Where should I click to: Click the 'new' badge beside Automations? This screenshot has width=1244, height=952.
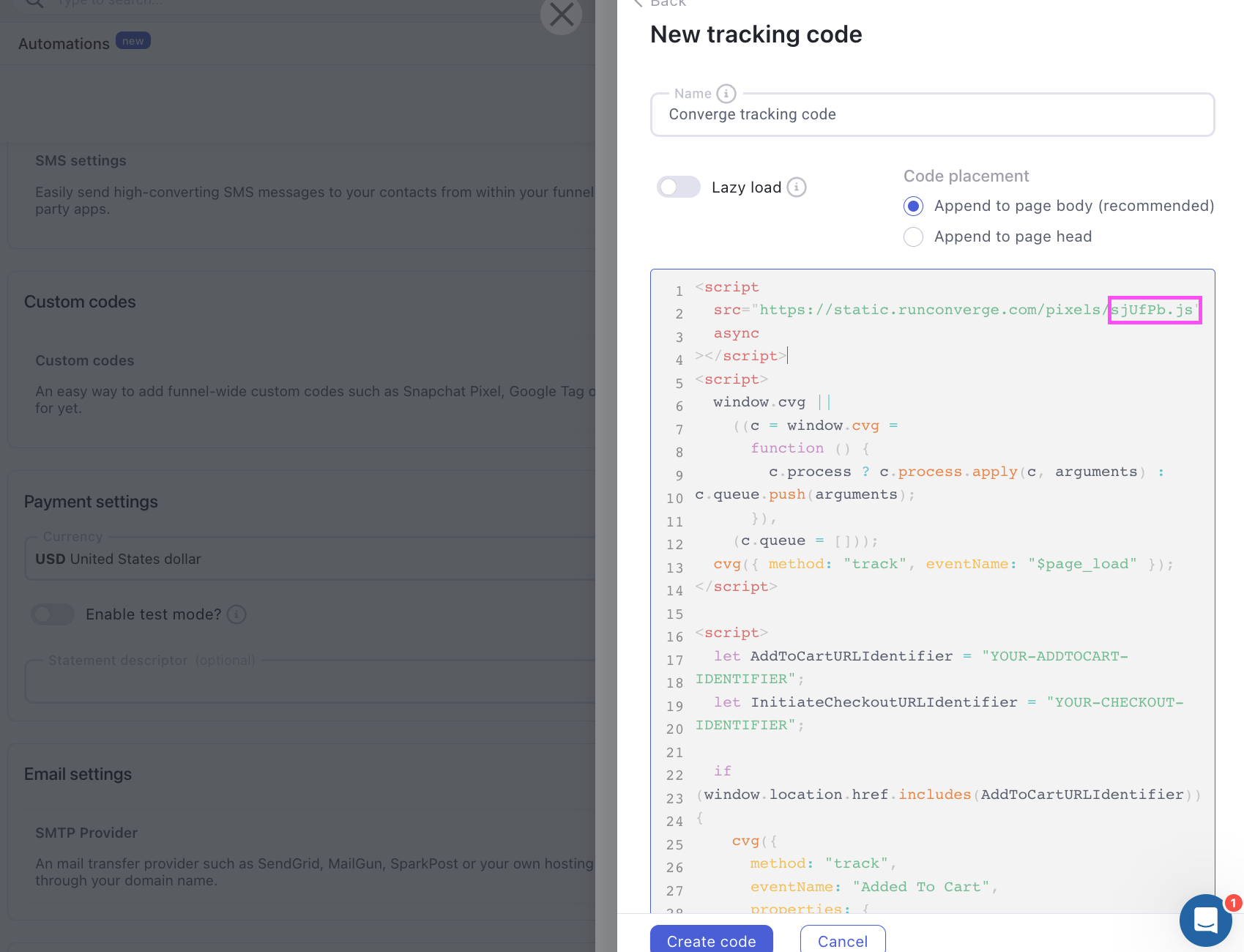click(133, 41)
